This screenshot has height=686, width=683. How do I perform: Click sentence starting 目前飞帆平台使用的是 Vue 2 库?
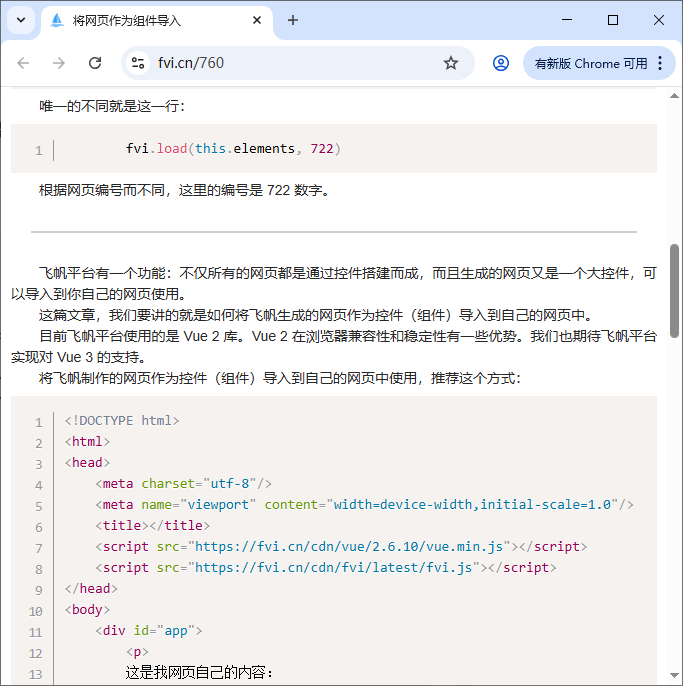[x=334, y=346]
